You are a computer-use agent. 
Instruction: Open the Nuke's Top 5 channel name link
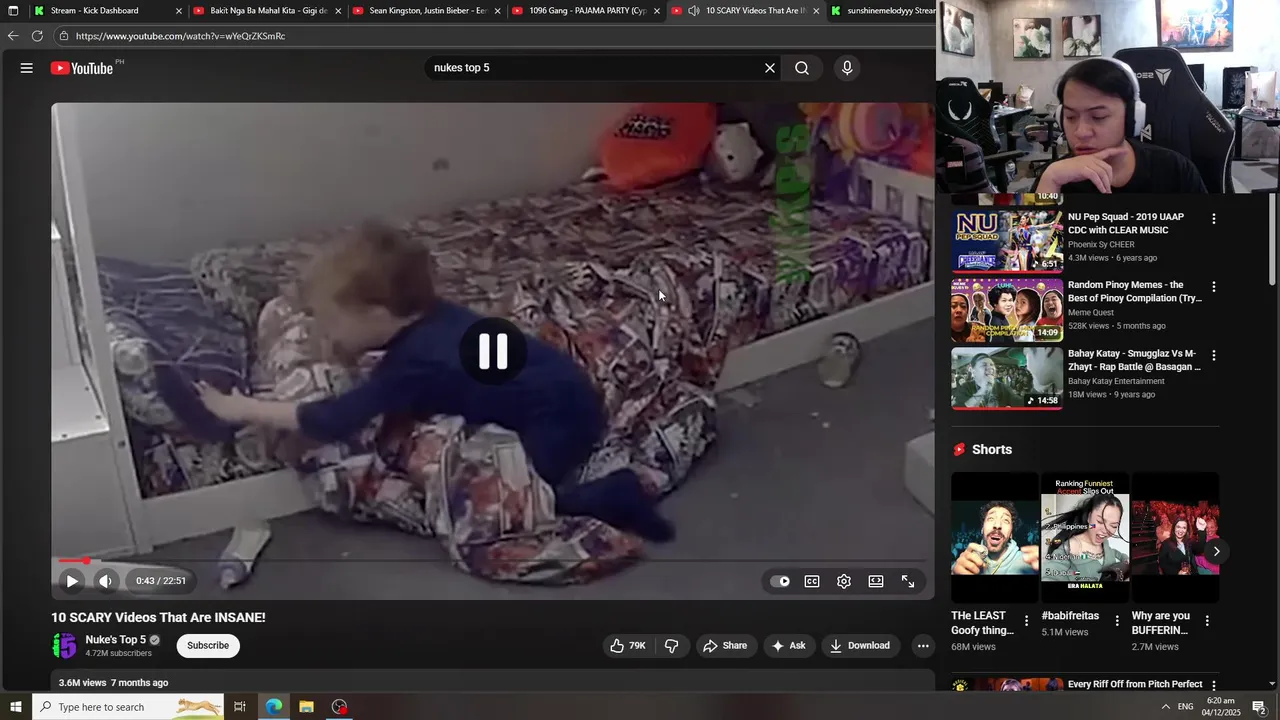pos(115,640)
